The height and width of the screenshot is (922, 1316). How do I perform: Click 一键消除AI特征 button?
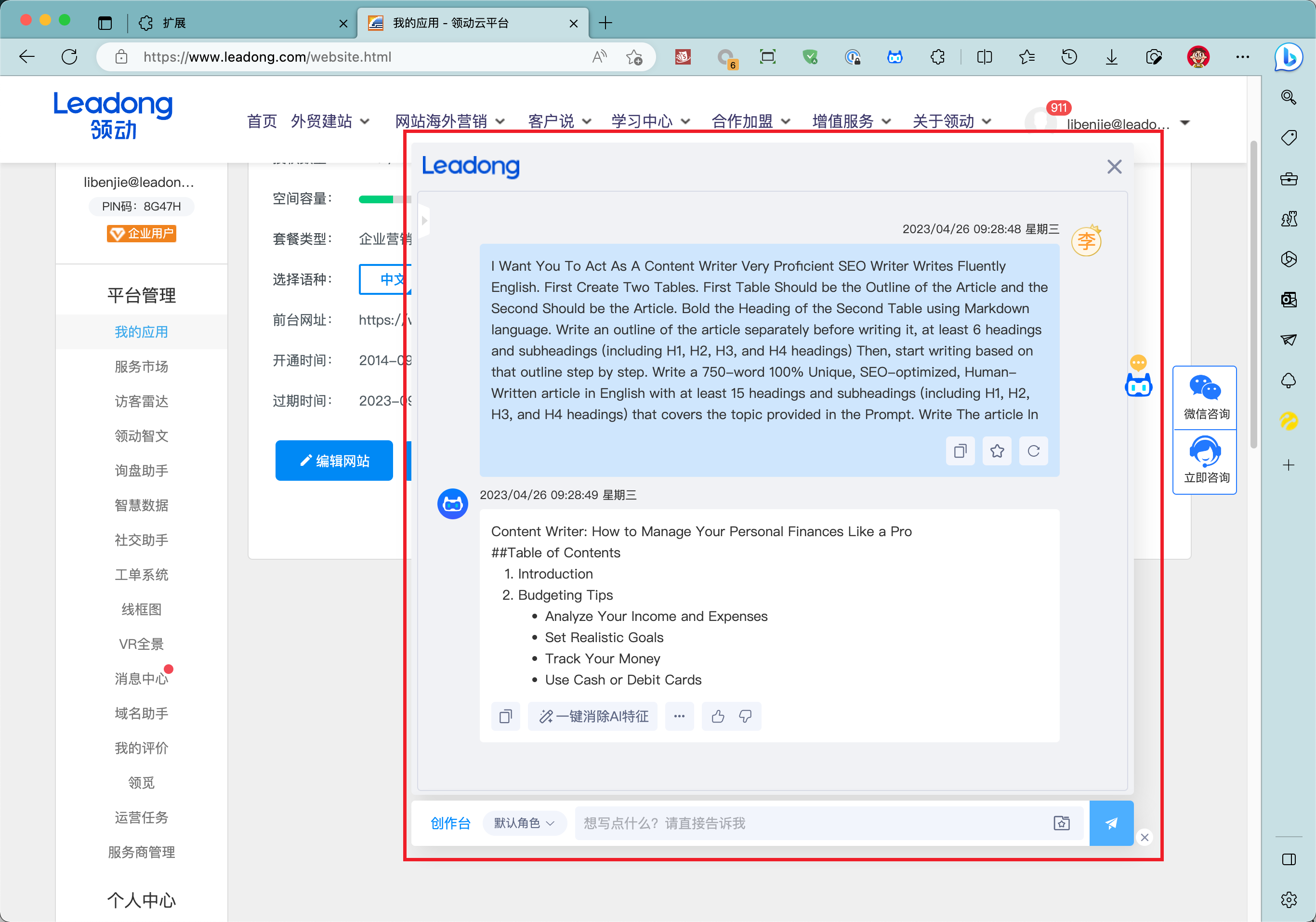[x=592, y=716]
